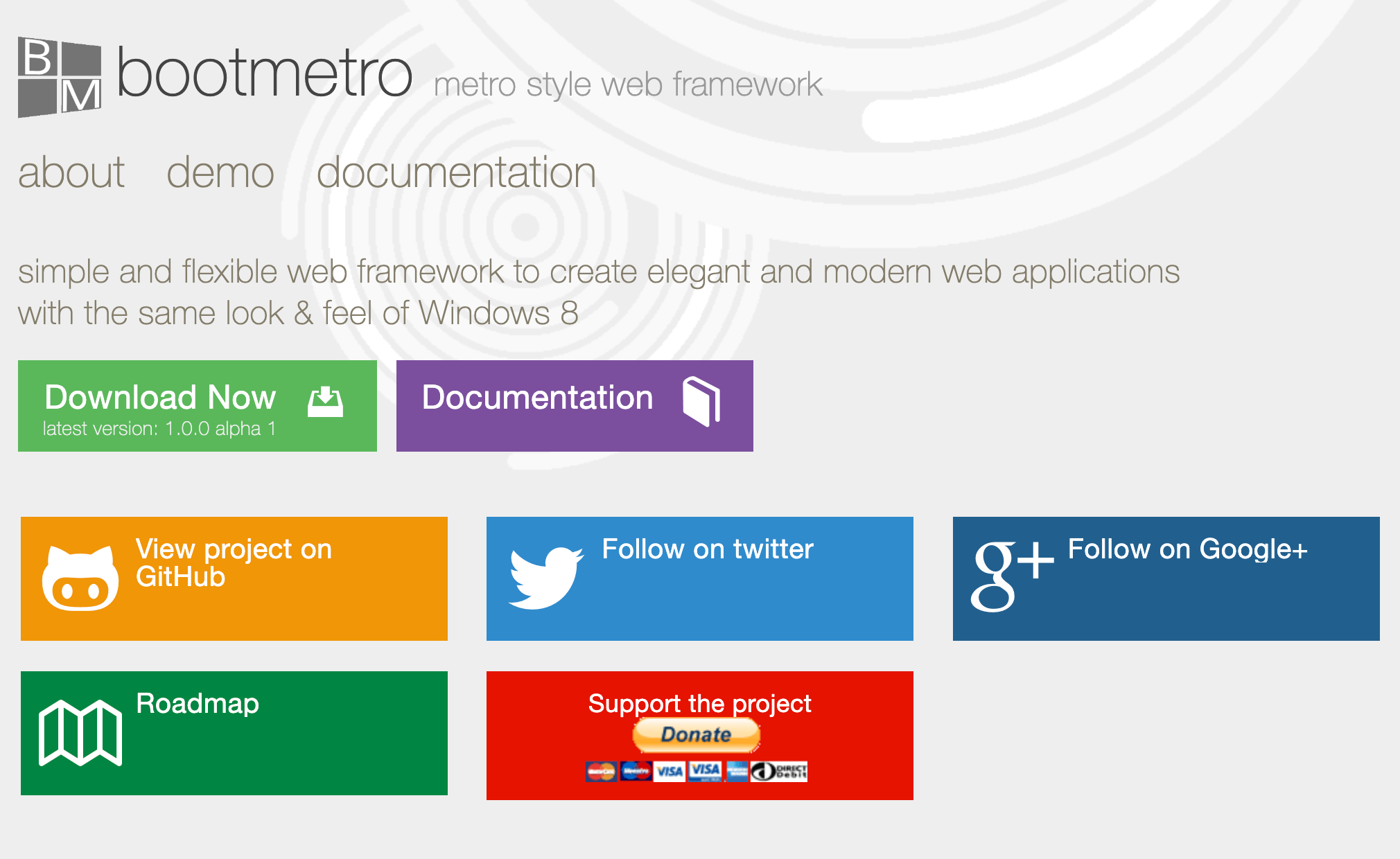Select the Follow on twitter link
1400x859 pixels.
(x=707, y=549)
